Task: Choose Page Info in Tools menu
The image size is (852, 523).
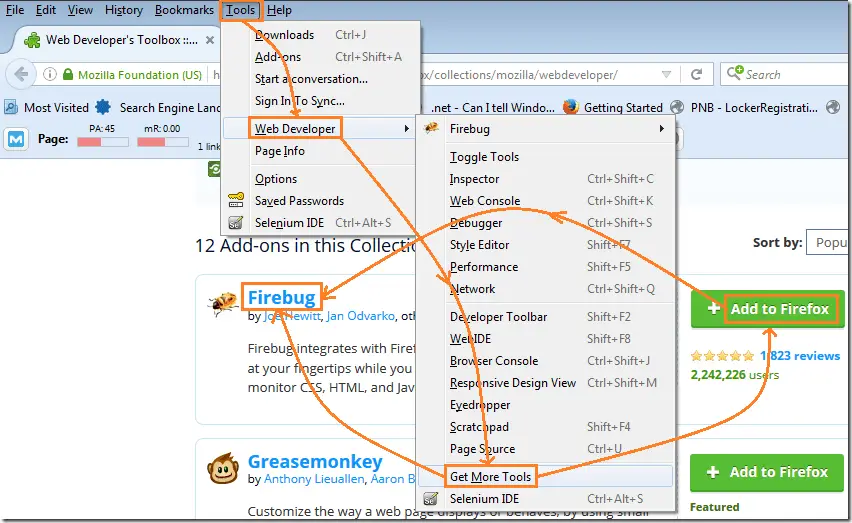Action: pyautogui.click(x=321, y=151)
